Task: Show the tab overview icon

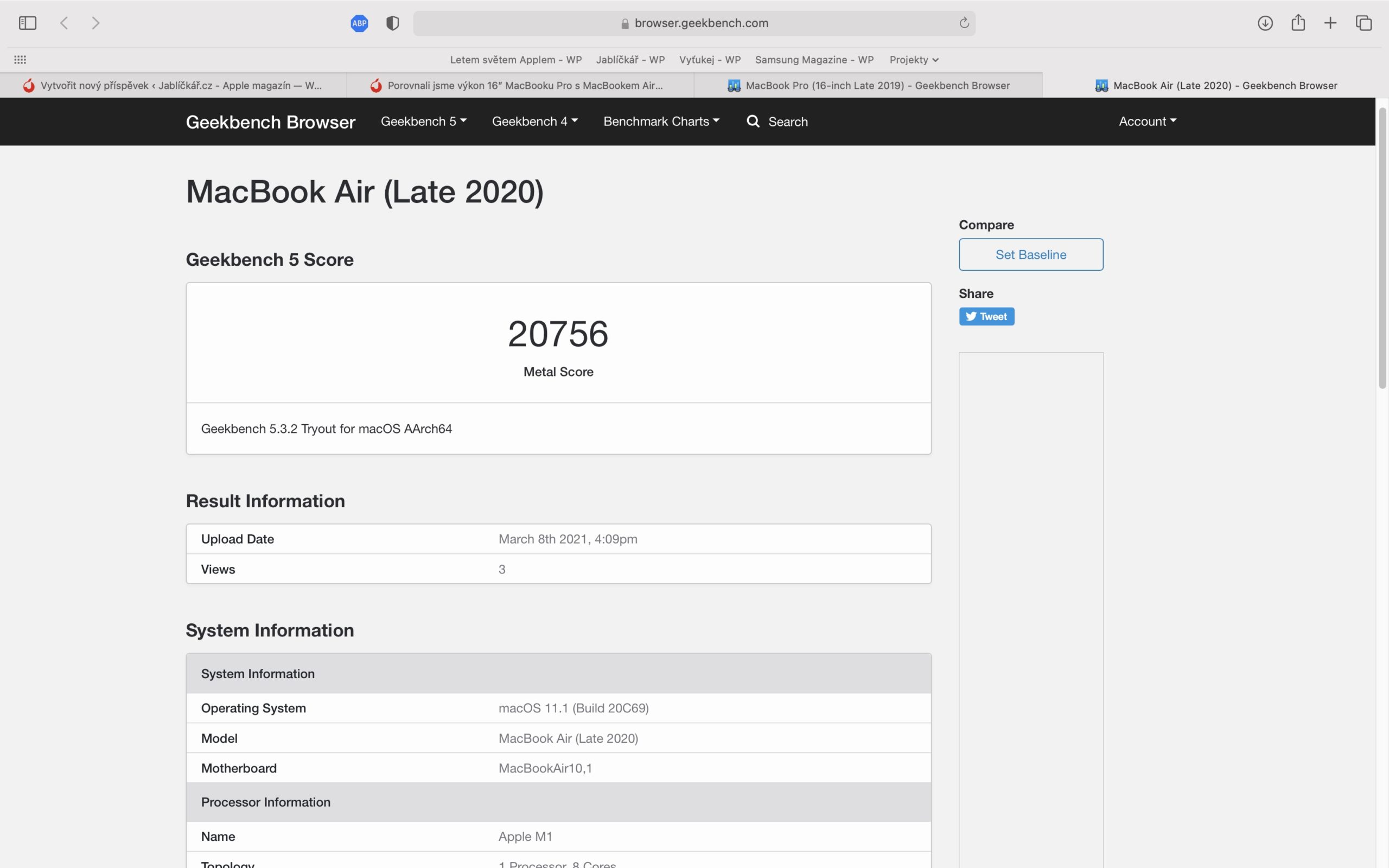Action: 1363,23
